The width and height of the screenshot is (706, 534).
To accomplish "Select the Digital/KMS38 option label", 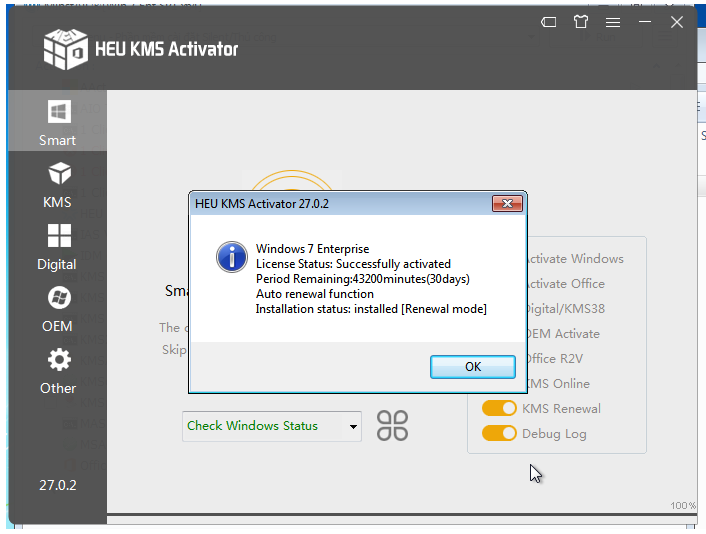I will [x=566, y=309].
